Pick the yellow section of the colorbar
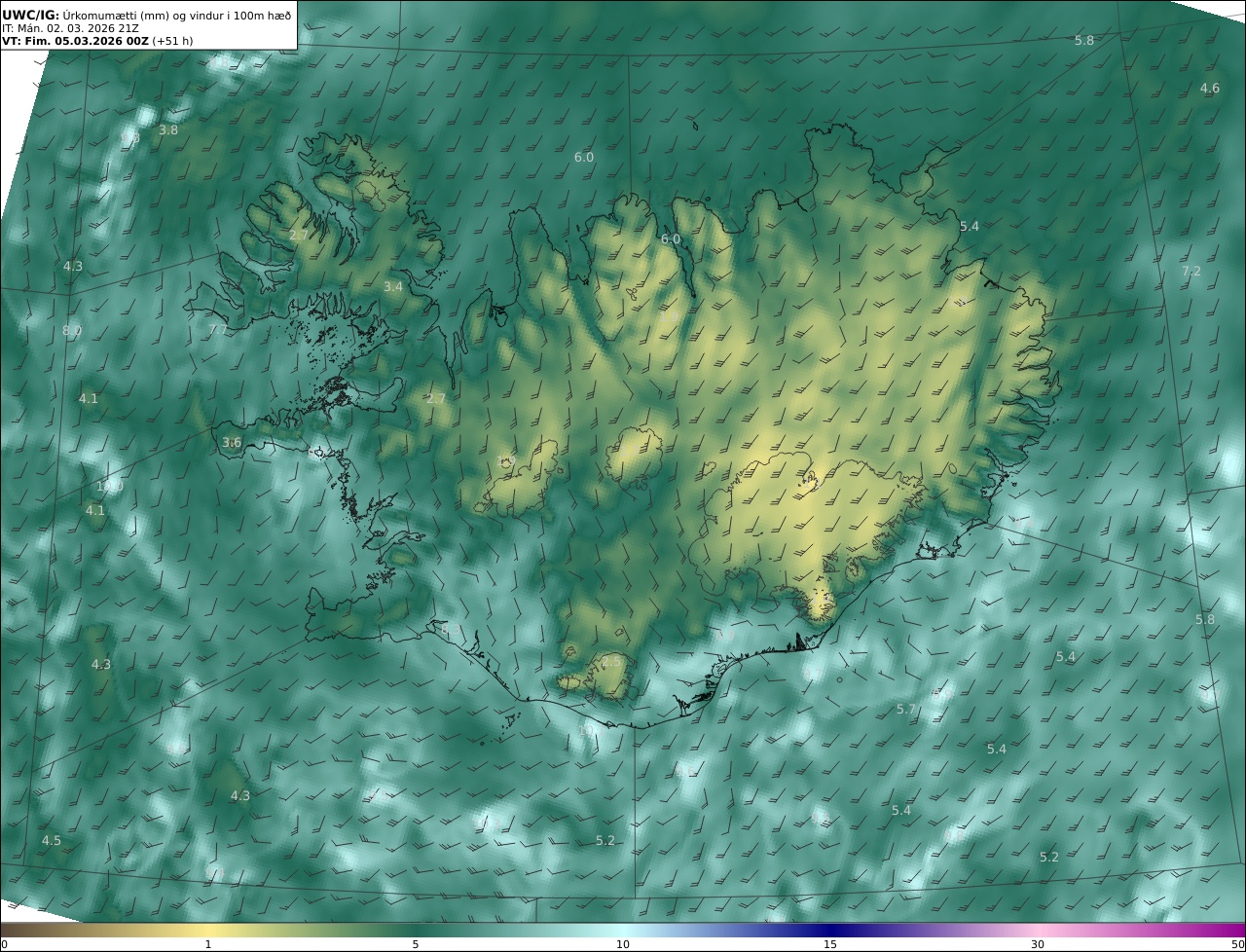Viewport: 1246px width, 952px height. point(208,931)
